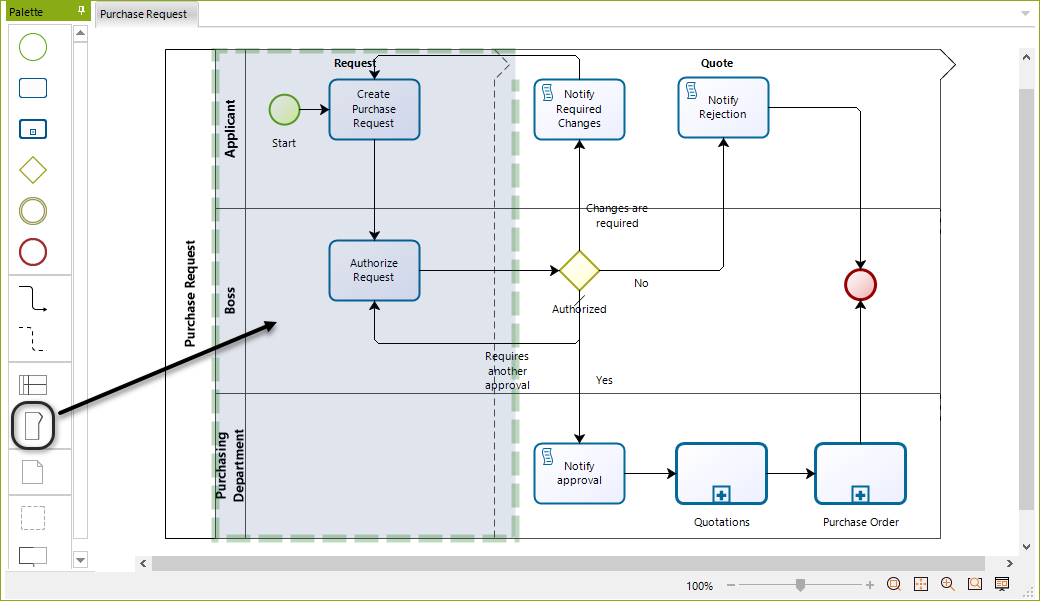1040x601 pixels.
Task: Expand the Purchase Order sub-process marker
Action: tap(860, 494)
